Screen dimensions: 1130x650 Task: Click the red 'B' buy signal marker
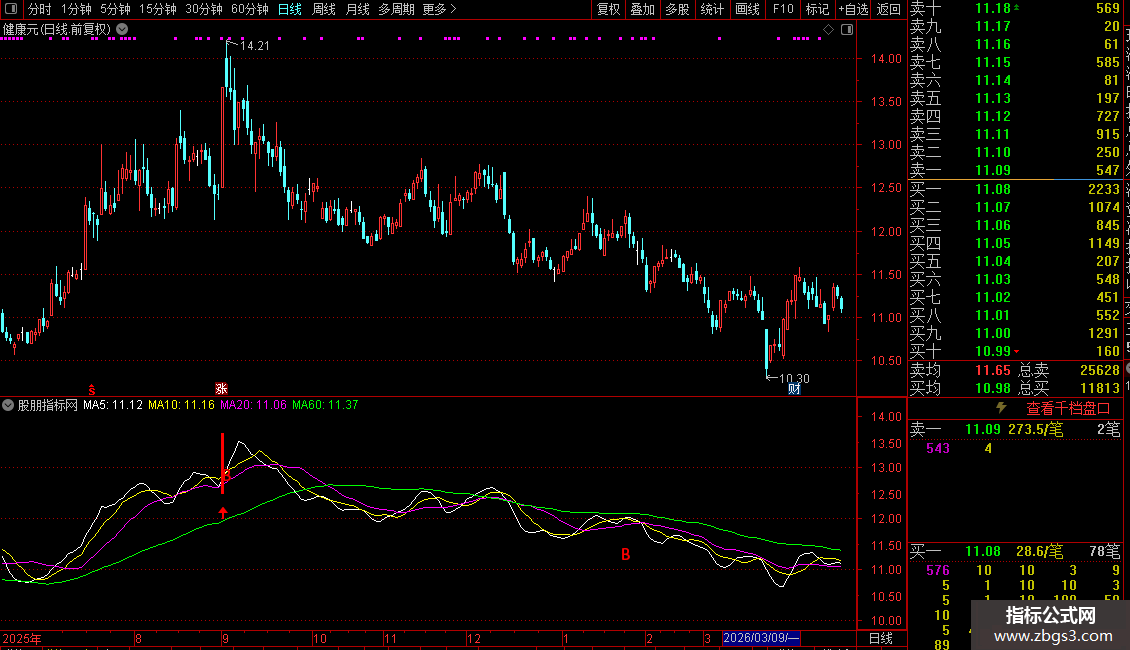click(625, 554)
